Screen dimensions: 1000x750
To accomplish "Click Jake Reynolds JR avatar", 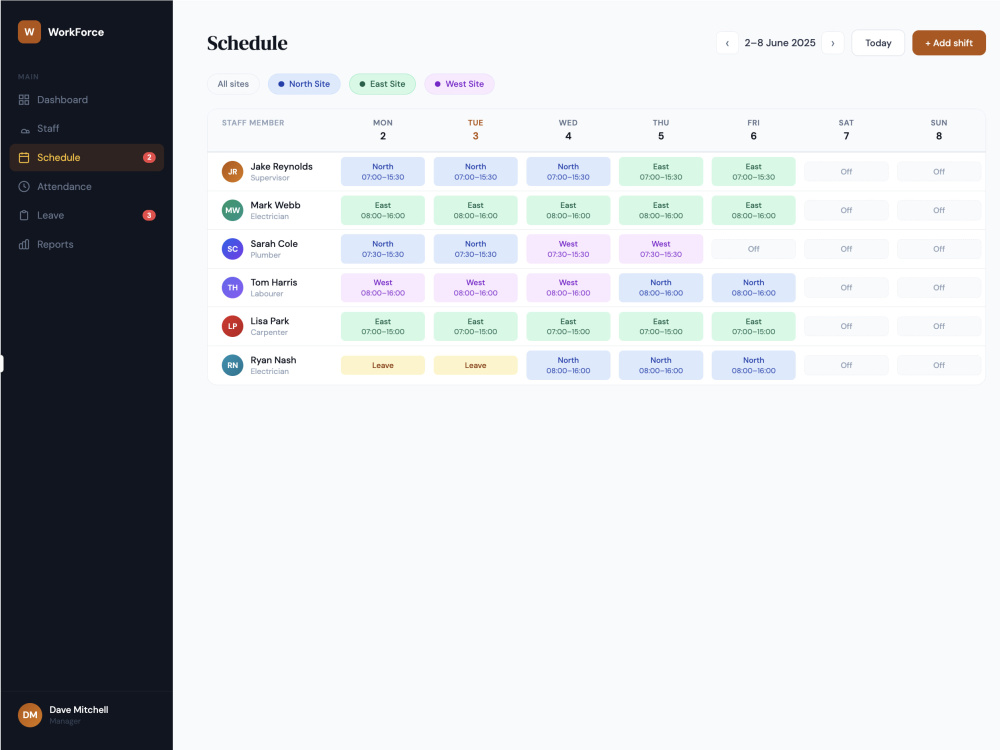I will pos(233,172).
